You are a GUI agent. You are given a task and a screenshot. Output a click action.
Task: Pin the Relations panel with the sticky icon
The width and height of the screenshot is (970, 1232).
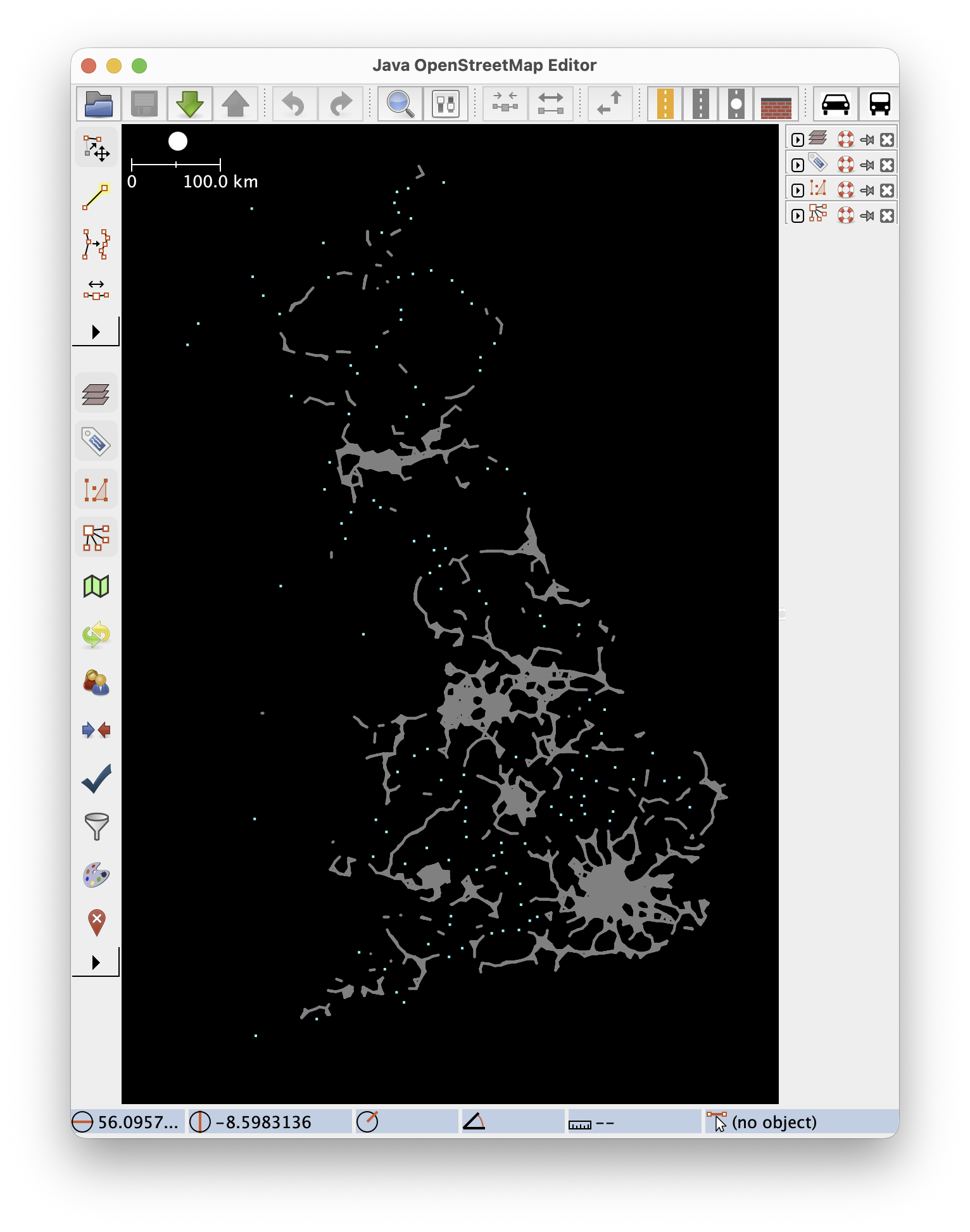click(x=867, y=216)
